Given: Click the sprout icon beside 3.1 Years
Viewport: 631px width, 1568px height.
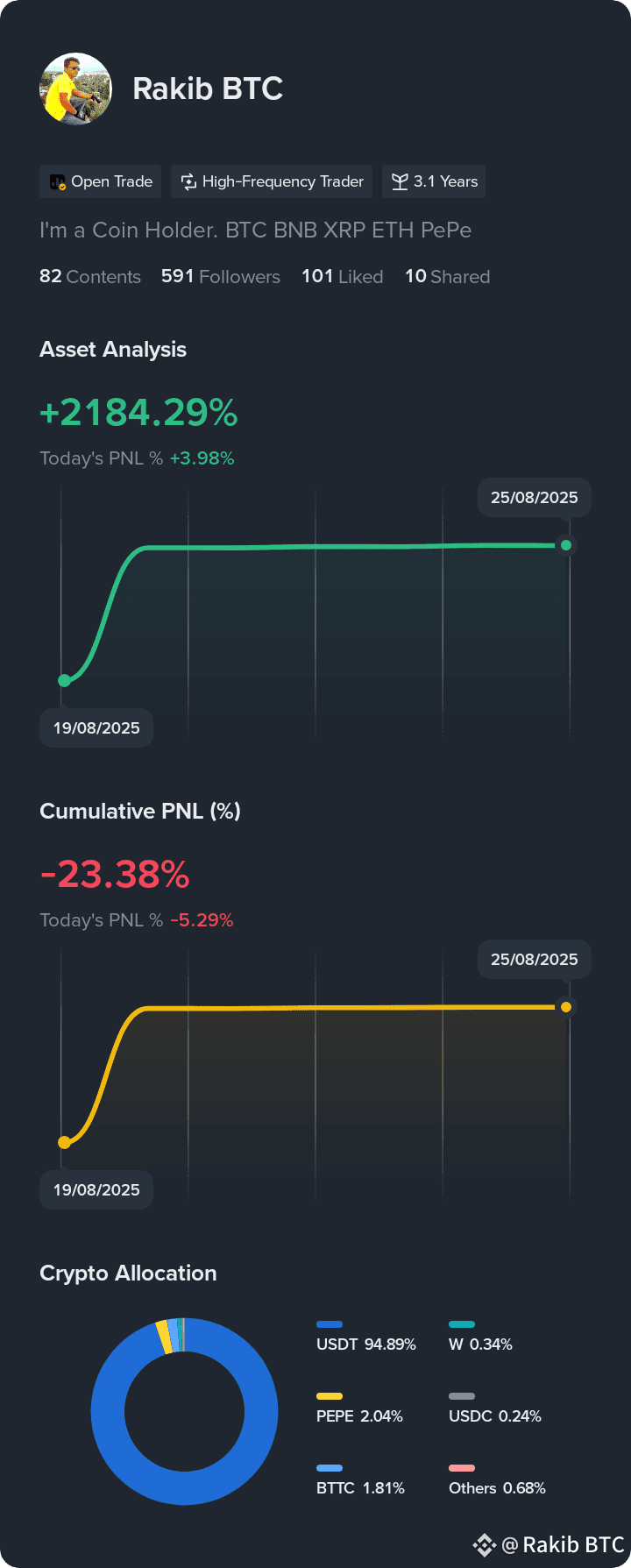Looking at the screenshot, I should 400,182.
